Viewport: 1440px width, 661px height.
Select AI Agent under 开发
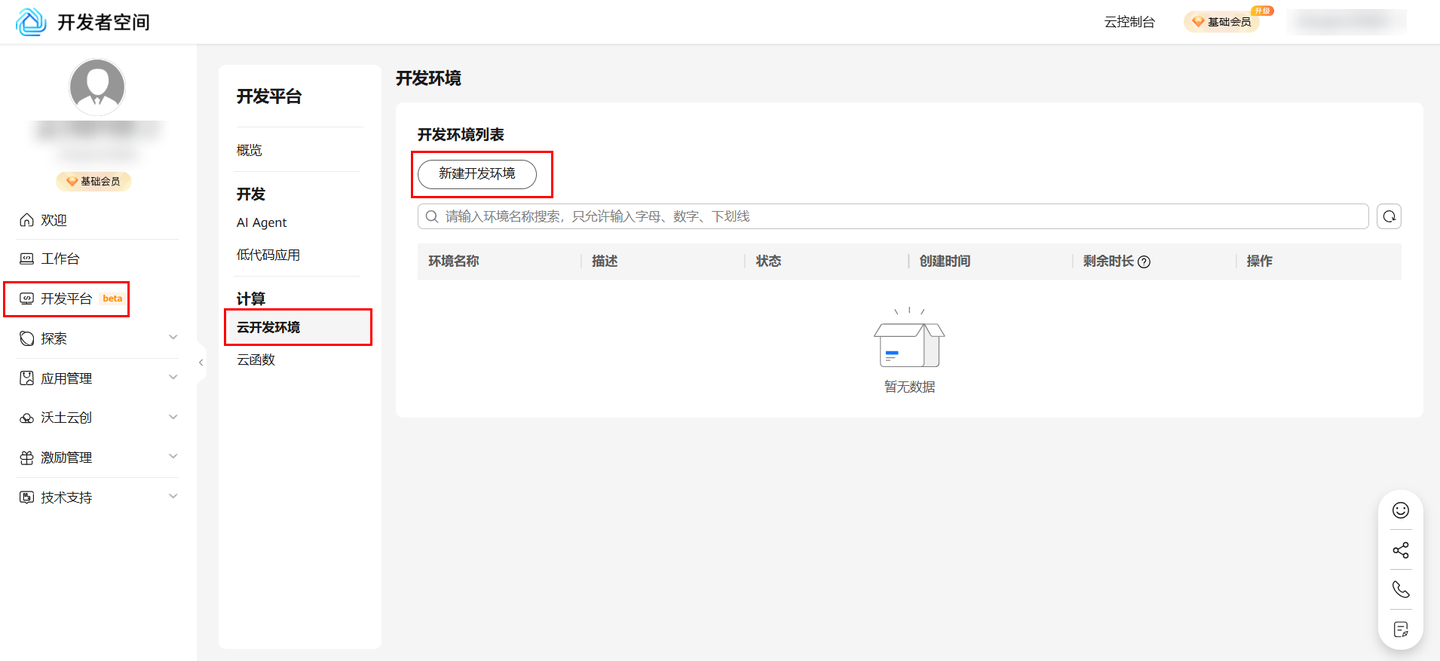click(262, 222)
